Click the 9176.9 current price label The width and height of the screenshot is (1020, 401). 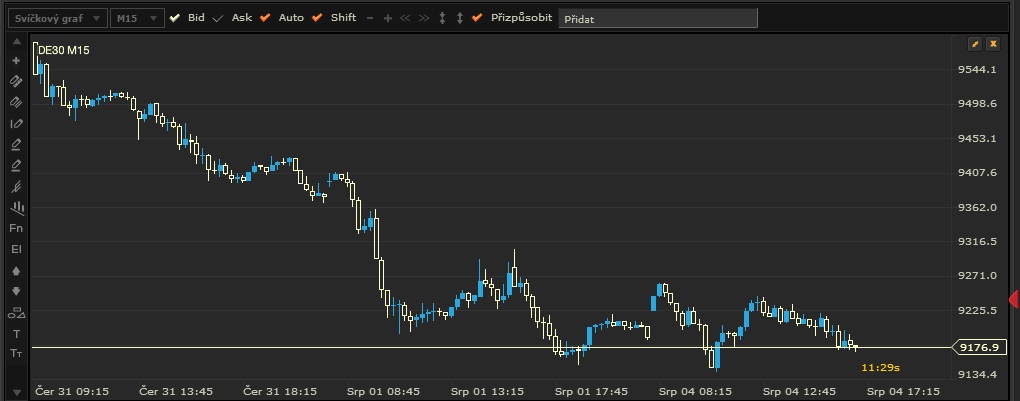tap(978, 348)
